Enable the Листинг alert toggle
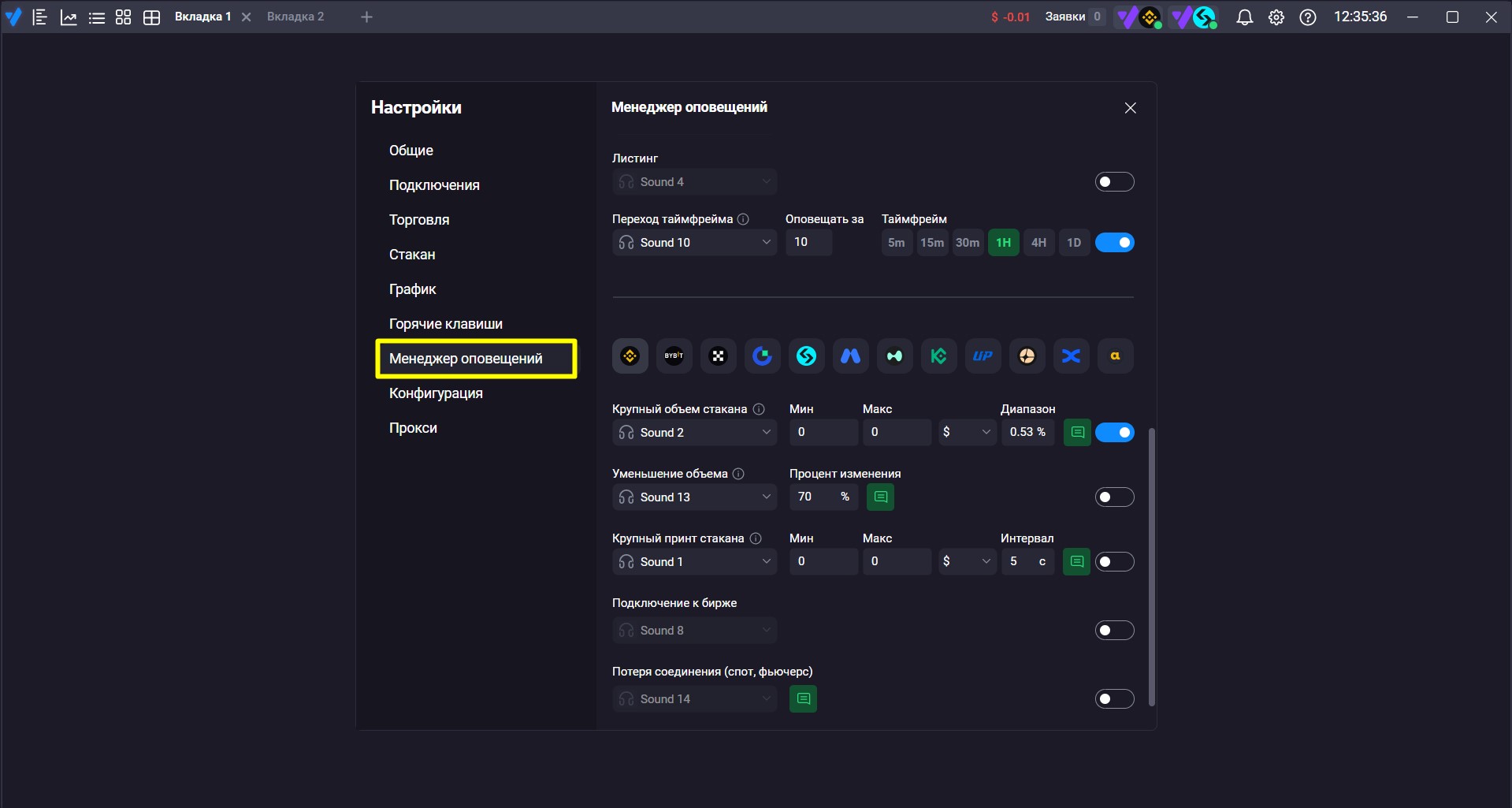1512x808 pixels. (1115, 182)
